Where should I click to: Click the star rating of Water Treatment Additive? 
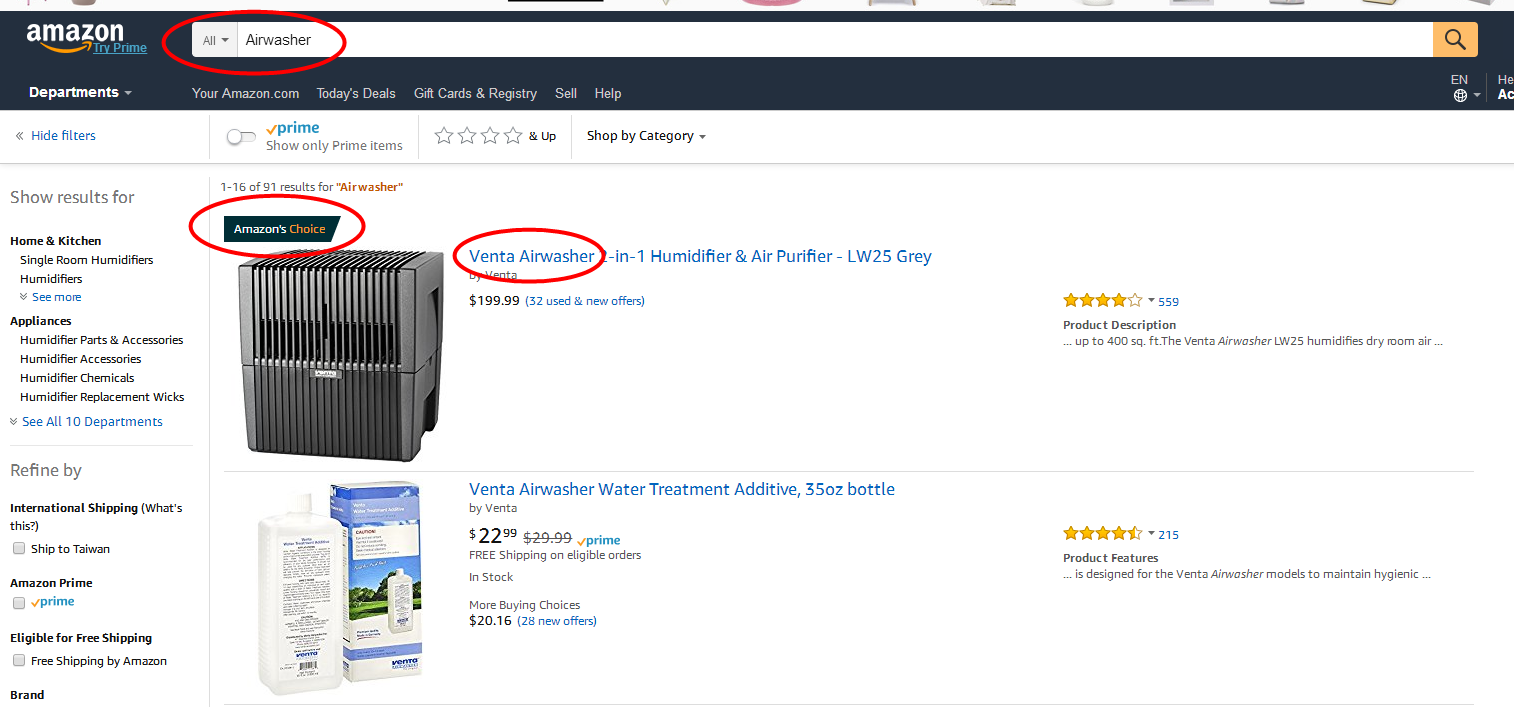1102,534
